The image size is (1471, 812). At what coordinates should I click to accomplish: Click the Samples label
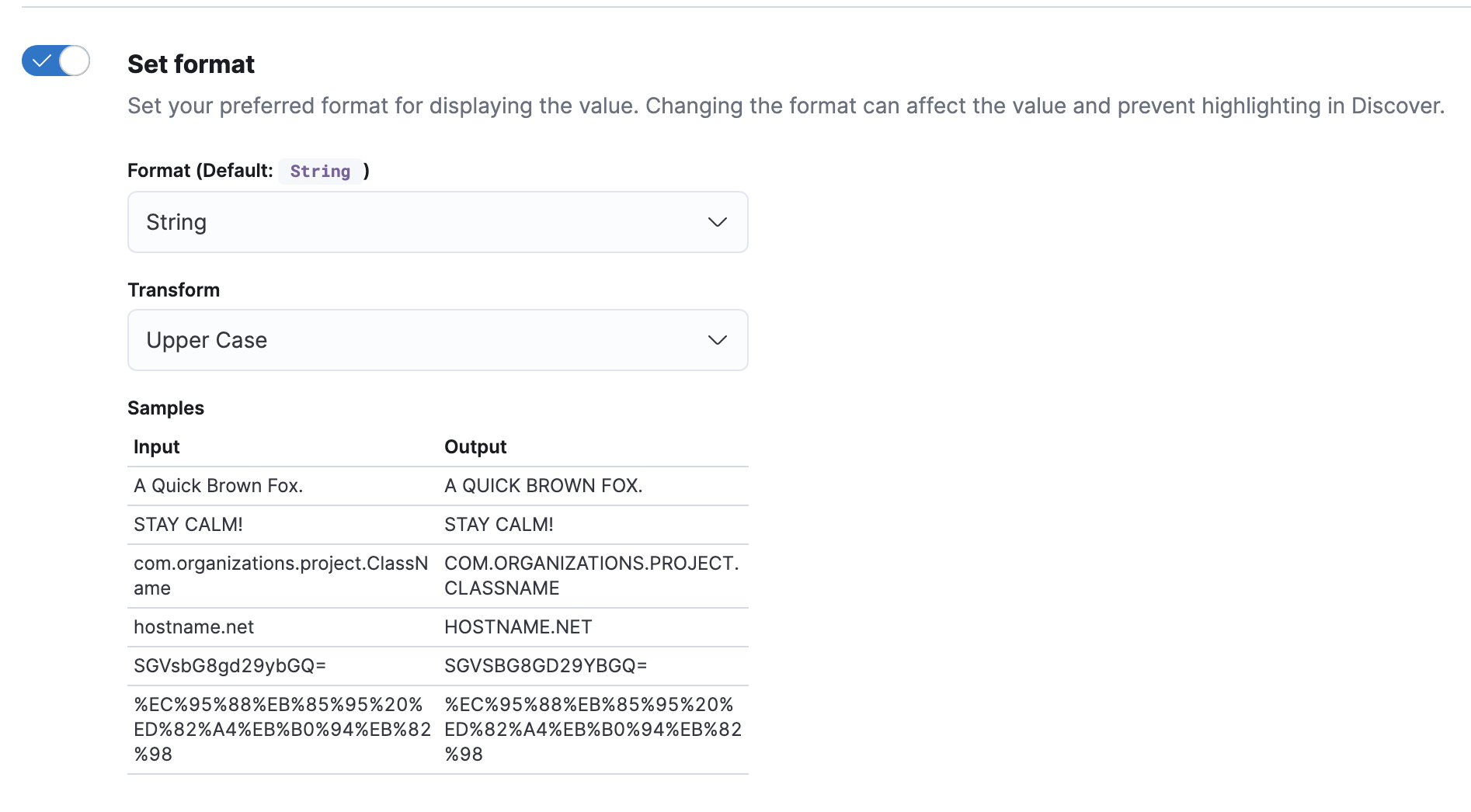coord(165,408)
